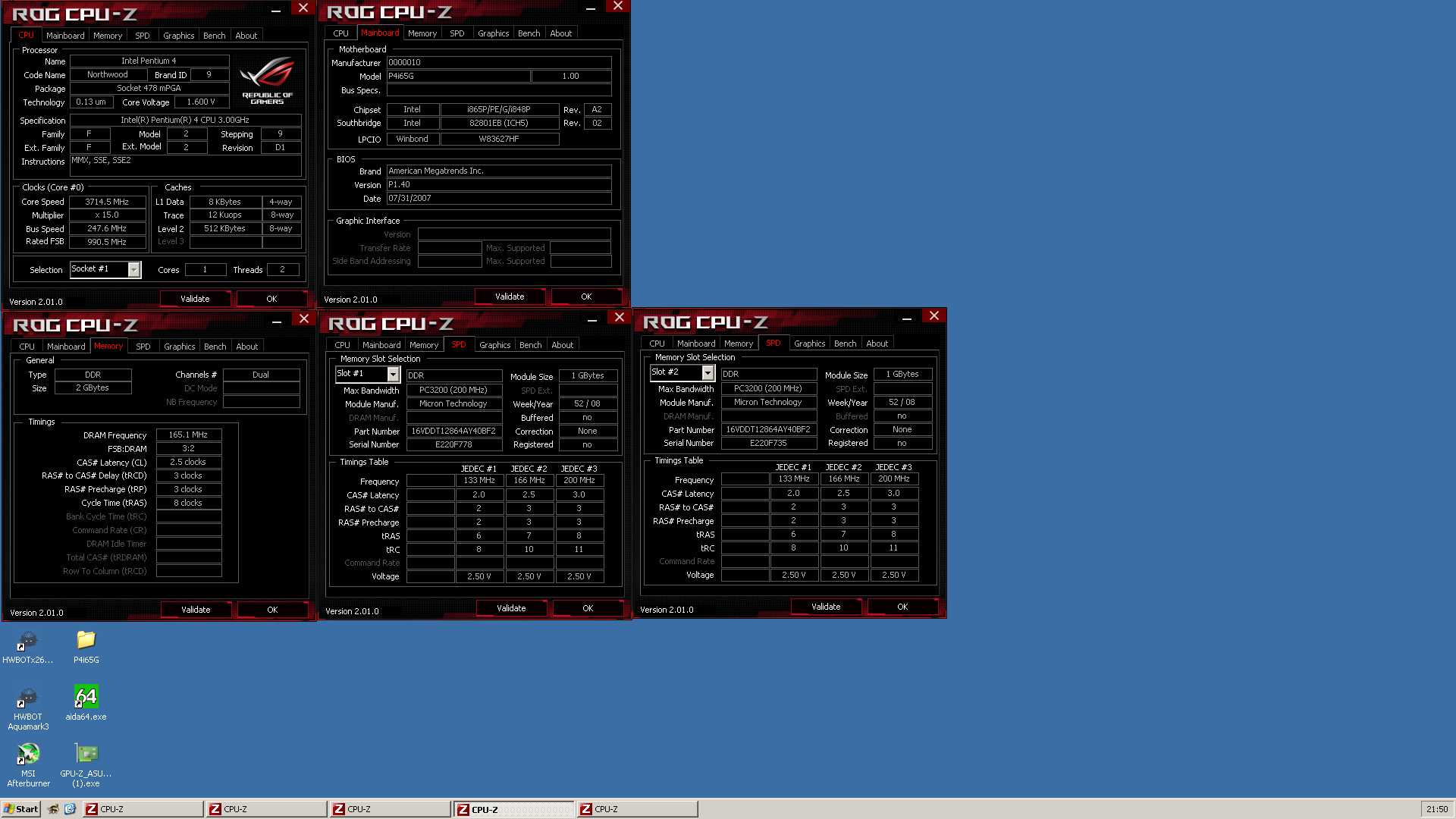Screen dimensions: 1456x819
Task: Click the Mainboard model P4i65G field
Action: (x=458, y=77)
